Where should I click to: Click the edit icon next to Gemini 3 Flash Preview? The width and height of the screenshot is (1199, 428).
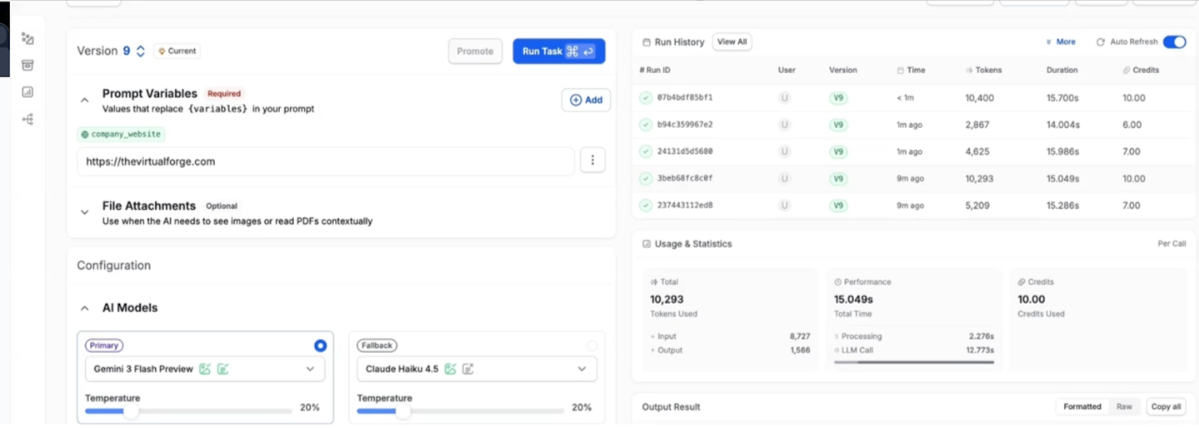(x=223, y=369)
